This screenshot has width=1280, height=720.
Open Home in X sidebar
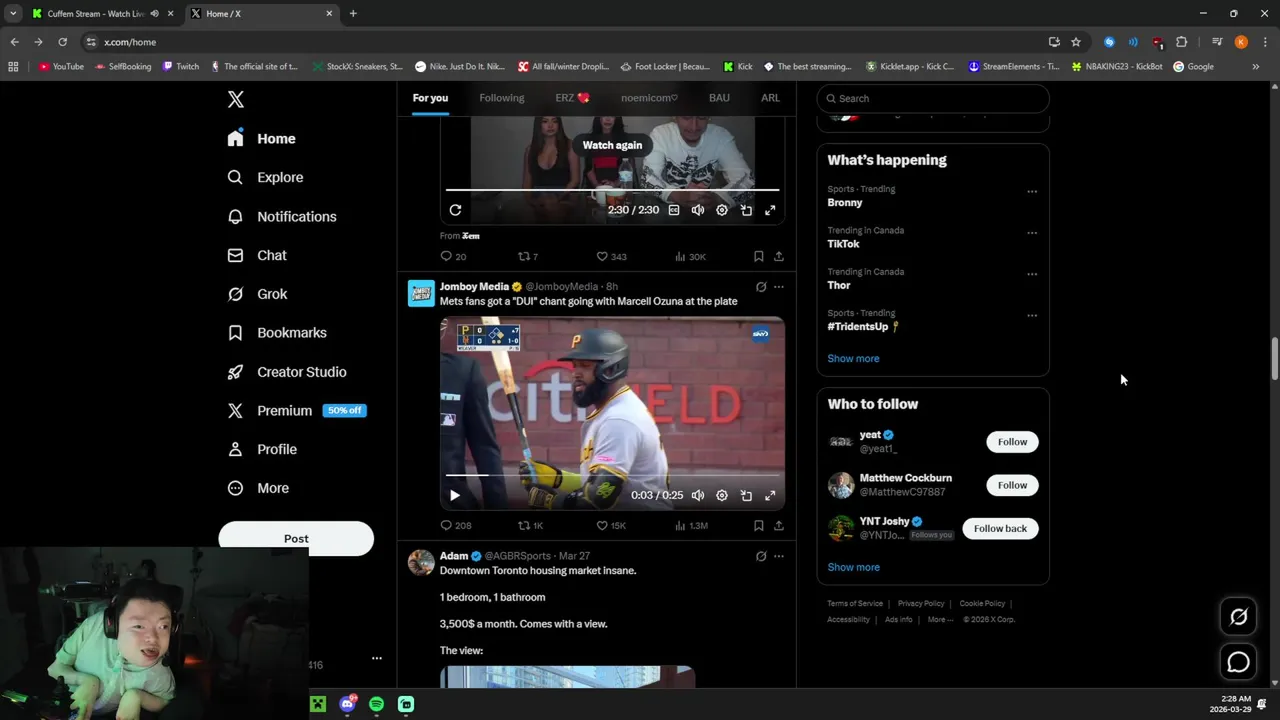[261, 139]
